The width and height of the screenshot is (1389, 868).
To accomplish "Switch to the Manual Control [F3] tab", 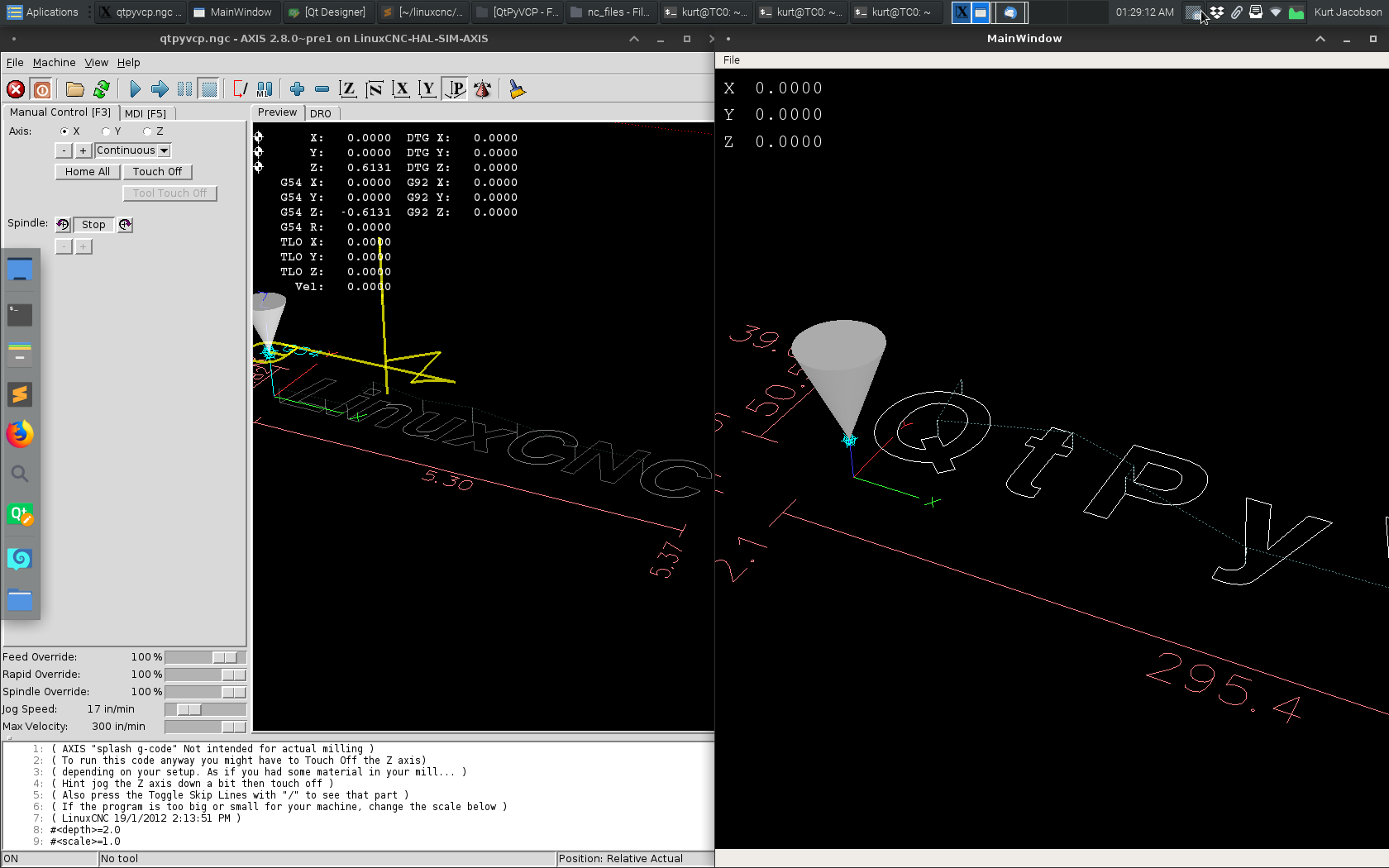I will (60, 112).
